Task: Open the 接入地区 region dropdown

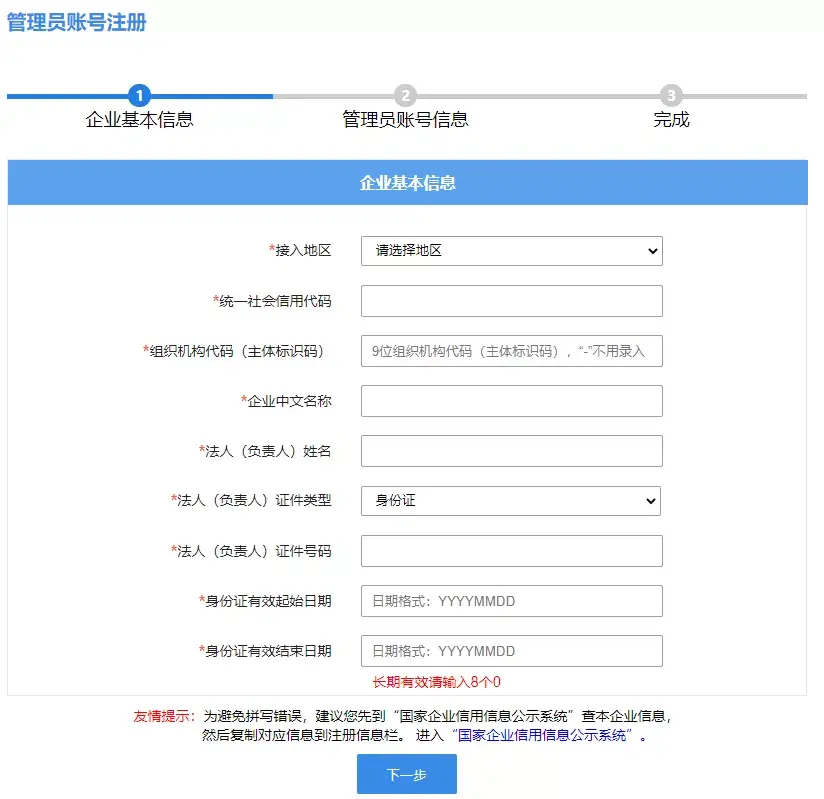Action: pyautogui.click(x=511, y=251)
